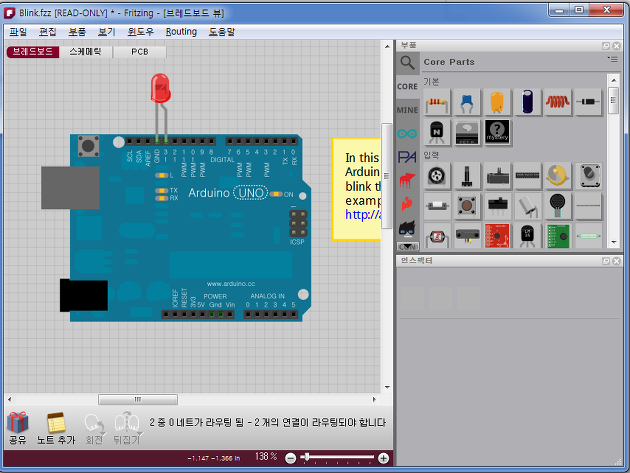The width and height of the screenshot is (630, 473).
Task: Open the 윈도우 menu
Action: click(141, 32)
